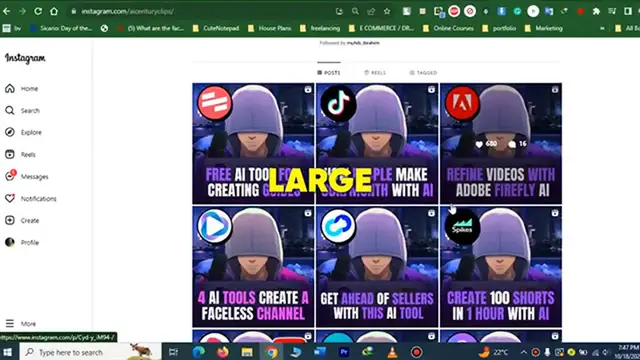Open the Online Courses bookmark folder
Screen dimensions: 640x360
point(449,28)
